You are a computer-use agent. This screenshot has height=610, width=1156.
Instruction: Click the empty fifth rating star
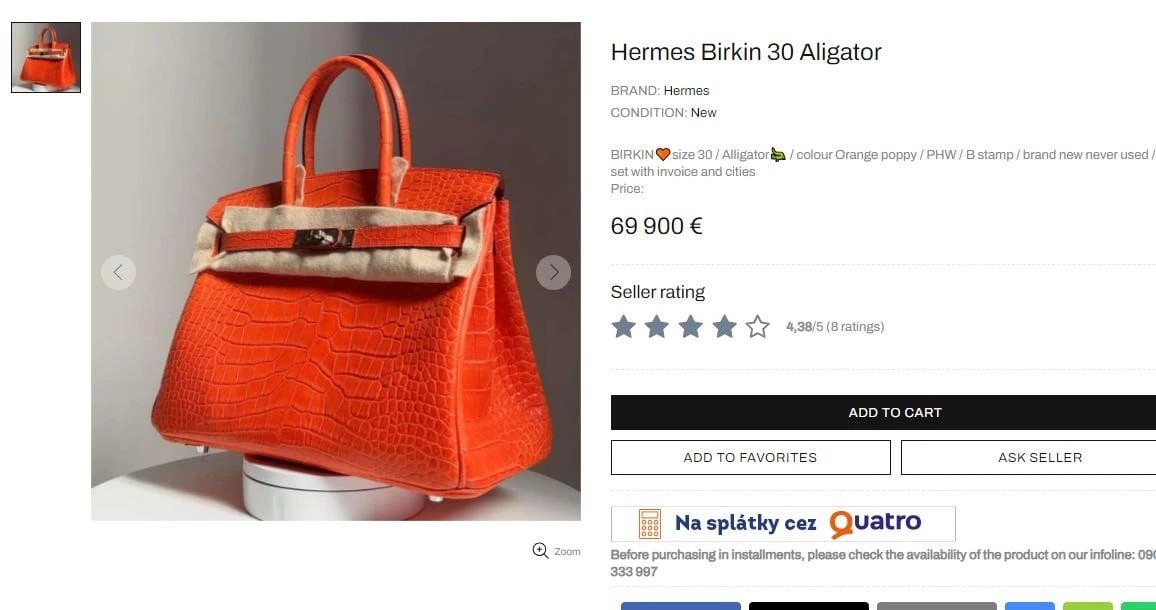[x=758, y=326]
